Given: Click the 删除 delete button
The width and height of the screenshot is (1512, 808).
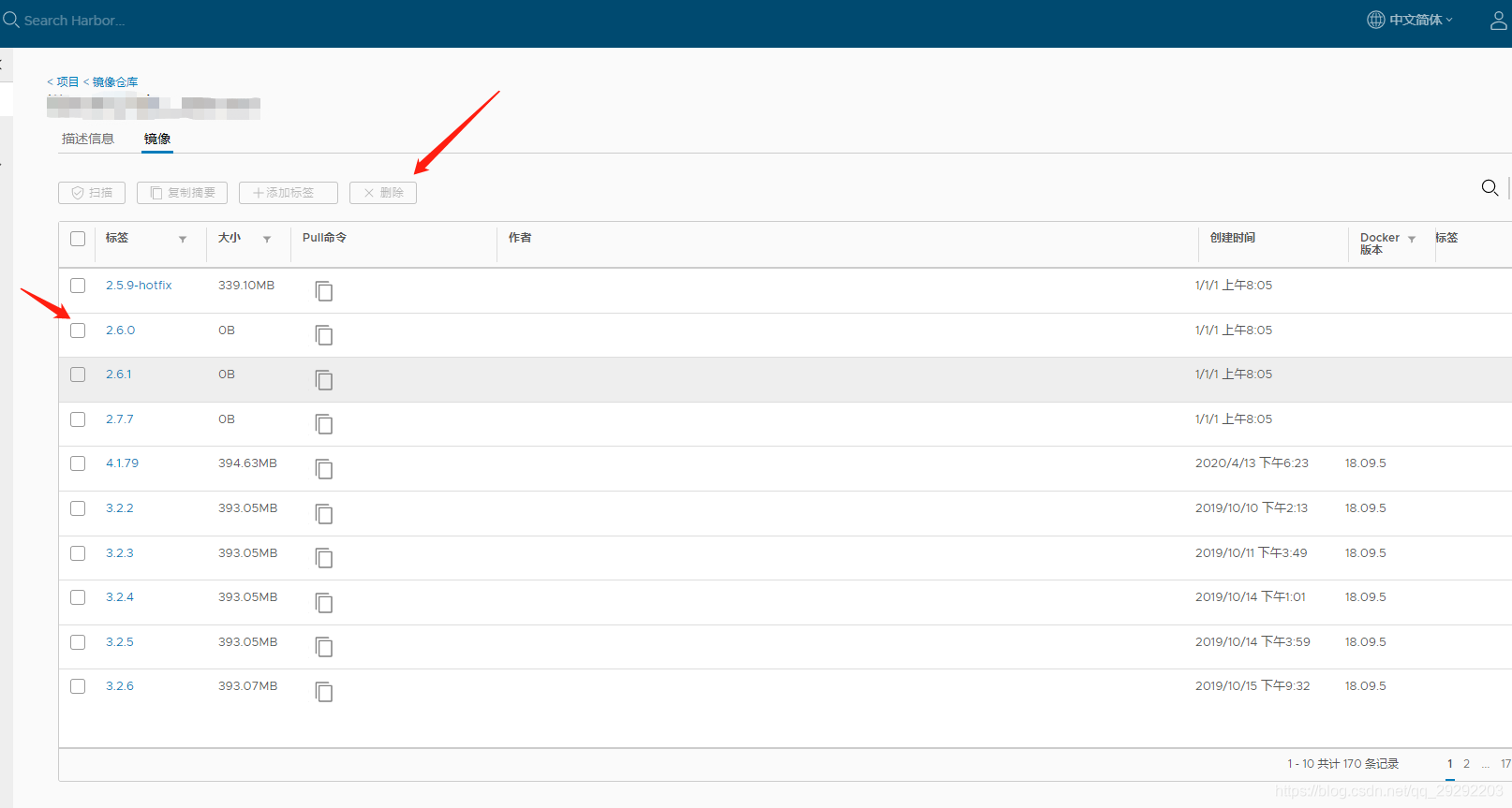Looking at the screenshot, I should coord(383,193).
